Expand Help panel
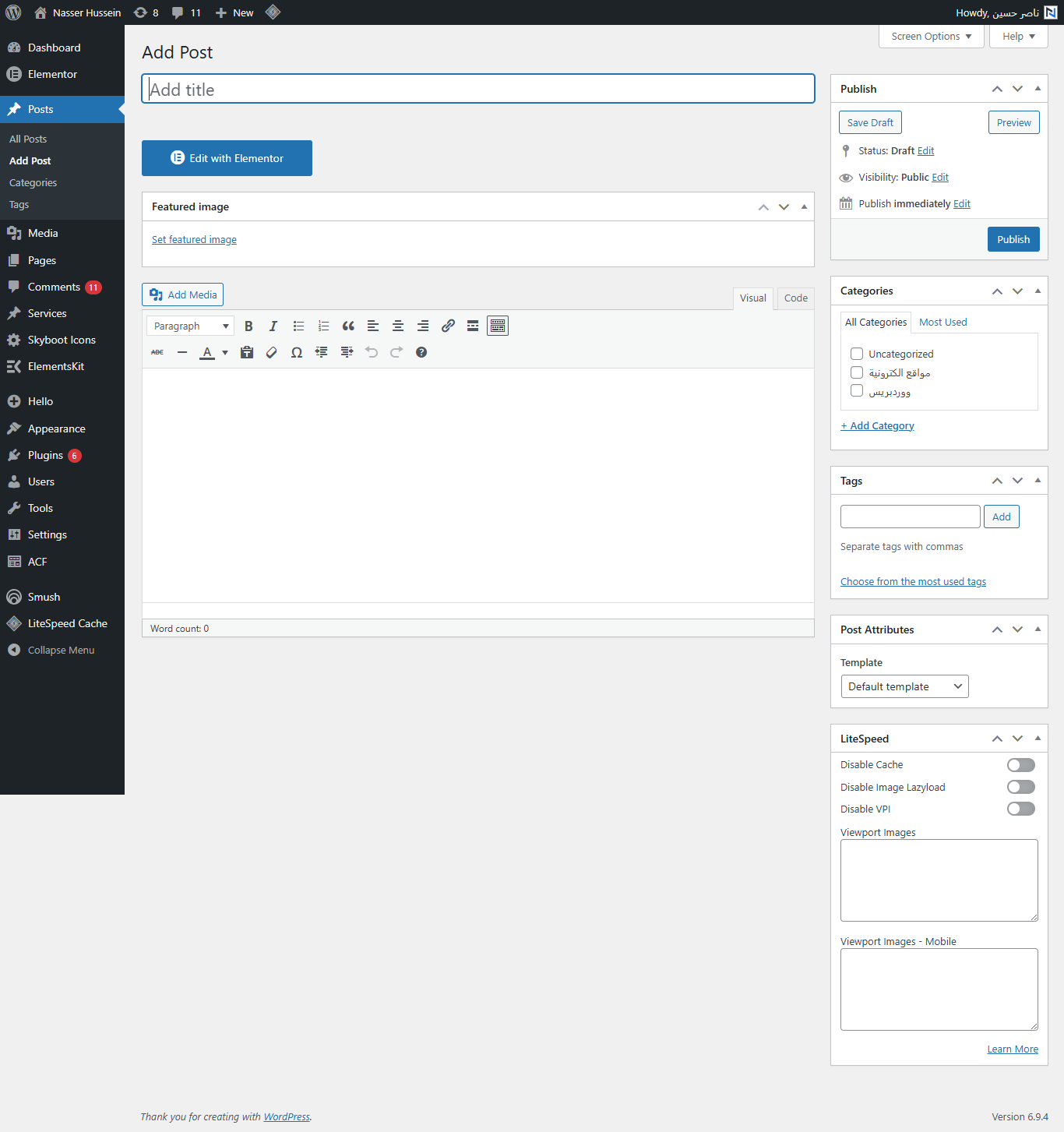The height and width of the screenshot is (1132, 1064). pos(1019,37)
